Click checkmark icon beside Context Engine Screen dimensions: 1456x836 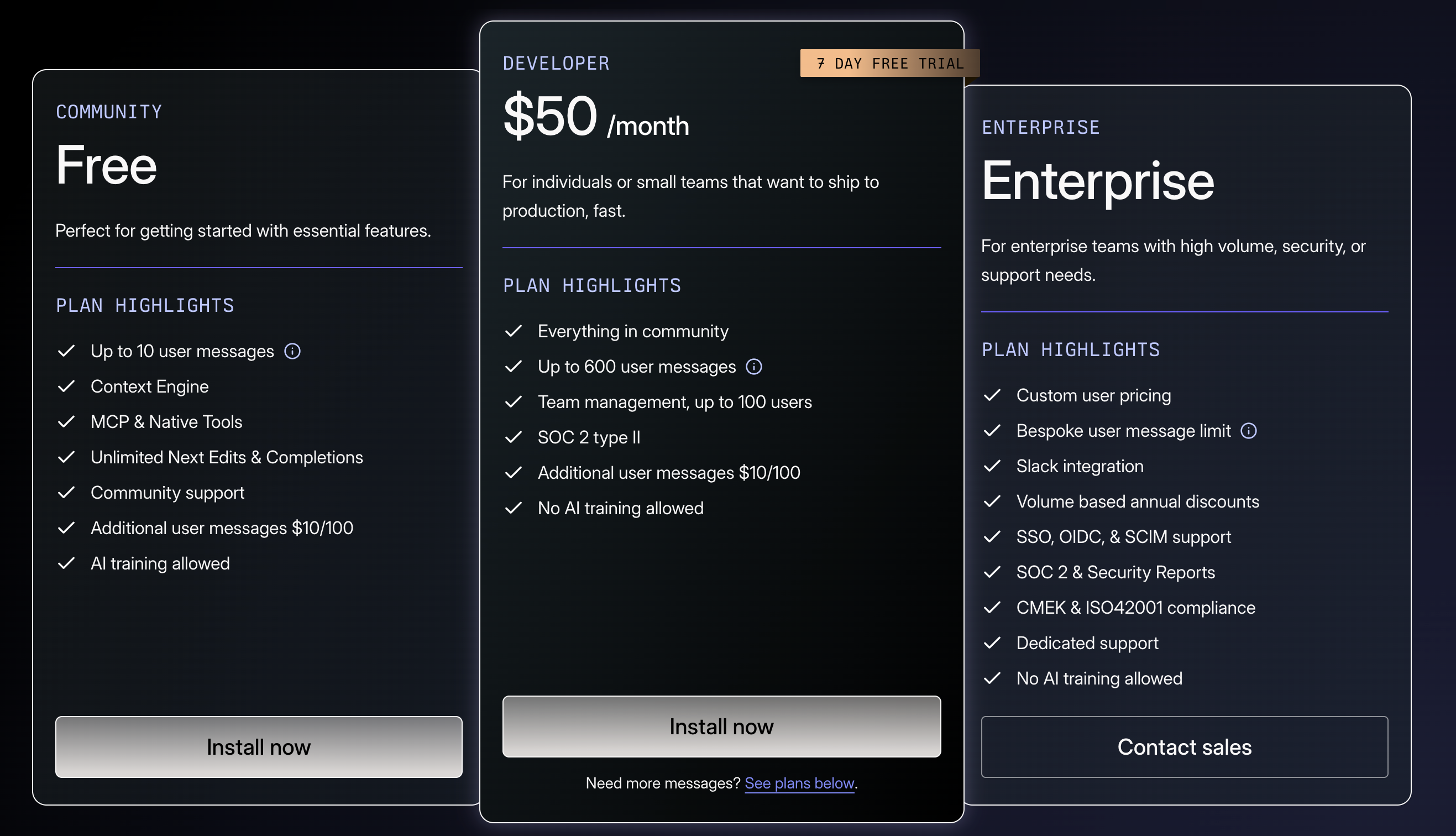tap(66, 386)
